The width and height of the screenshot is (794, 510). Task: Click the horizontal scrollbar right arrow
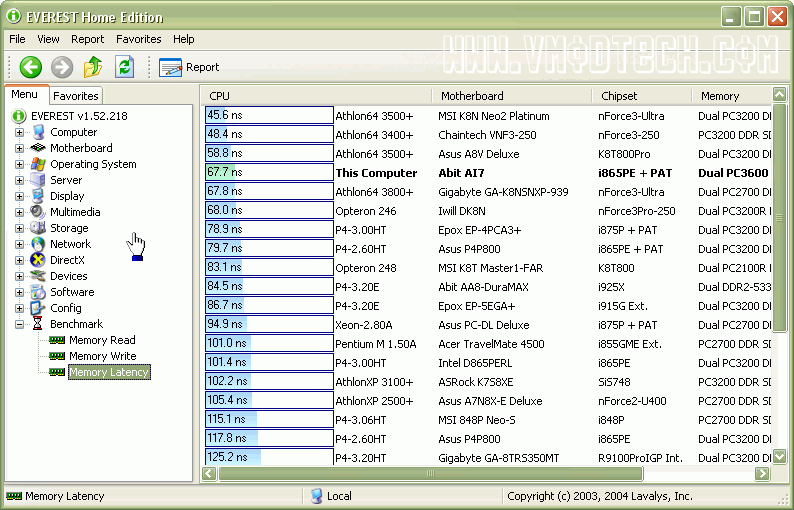click(x=762, y=474)
